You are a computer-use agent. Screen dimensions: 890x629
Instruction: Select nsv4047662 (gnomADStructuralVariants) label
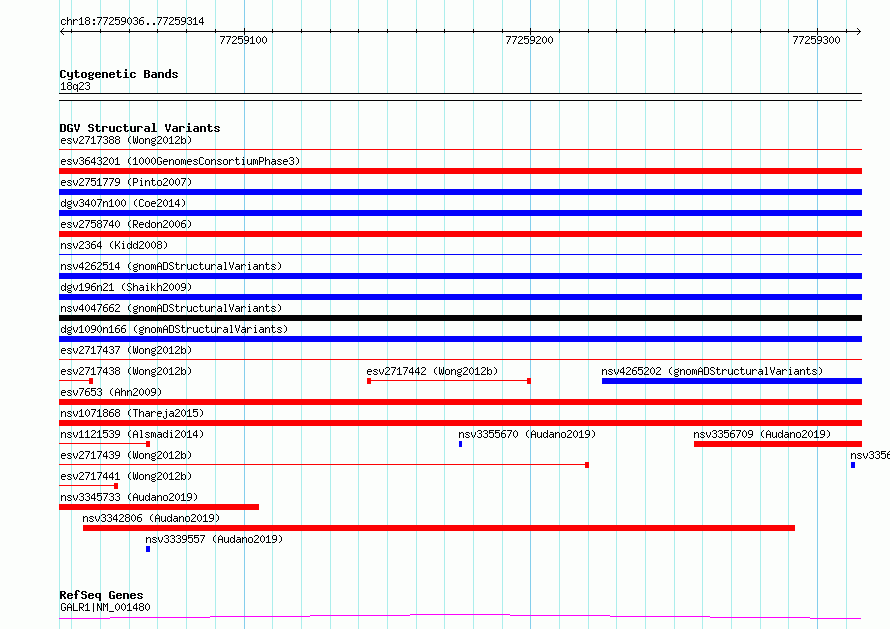pos(171,308)
